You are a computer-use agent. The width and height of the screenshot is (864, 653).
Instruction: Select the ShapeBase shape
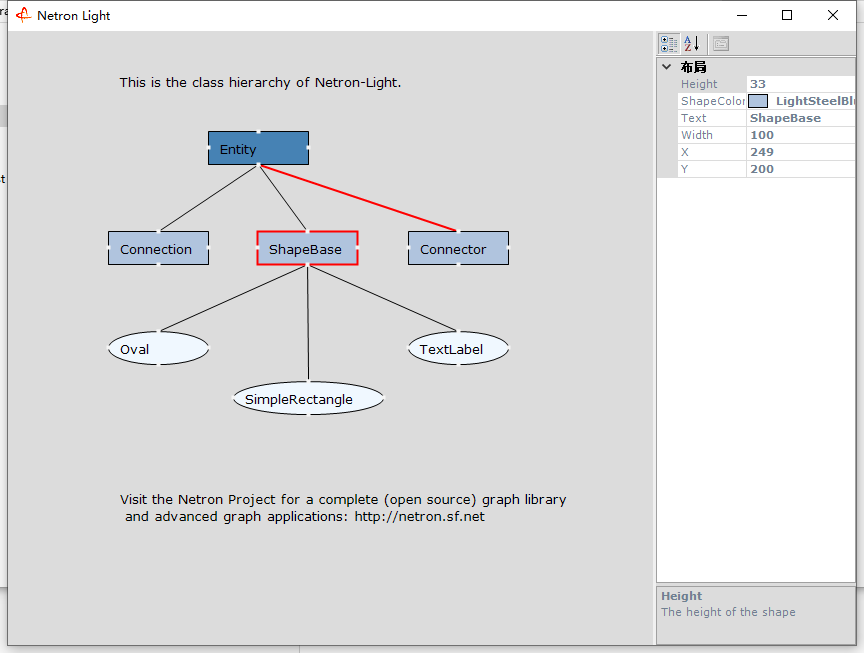pos(307,248)
